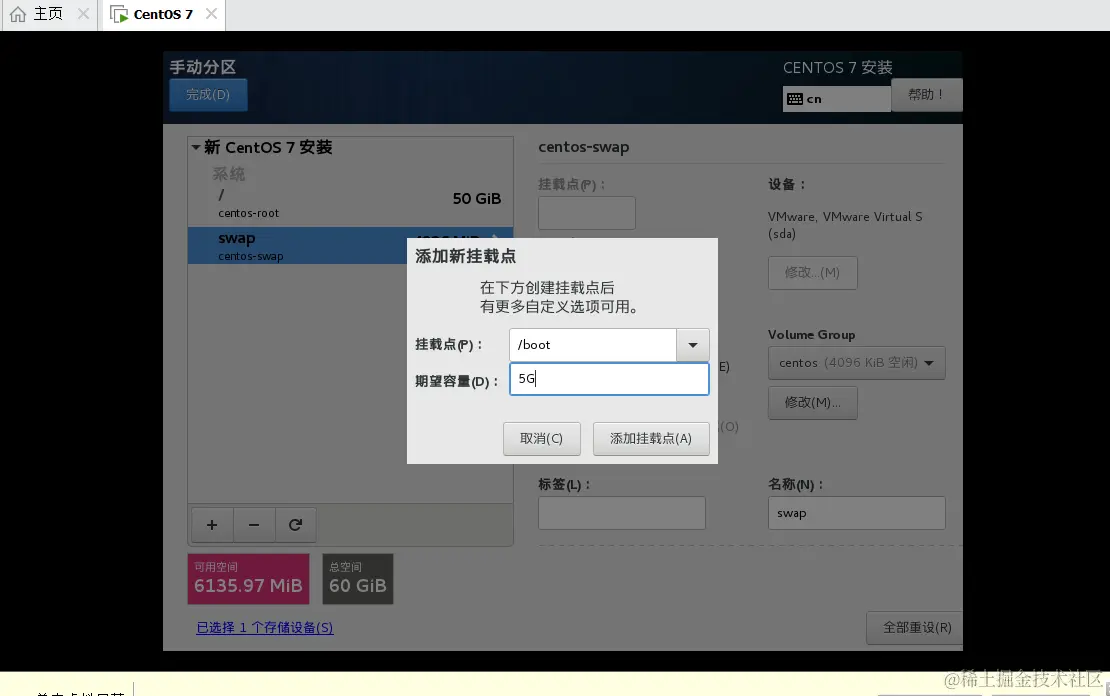Click the 全部重设(R) reset all button
1110x696 pixels.
[x=917, y=628]
